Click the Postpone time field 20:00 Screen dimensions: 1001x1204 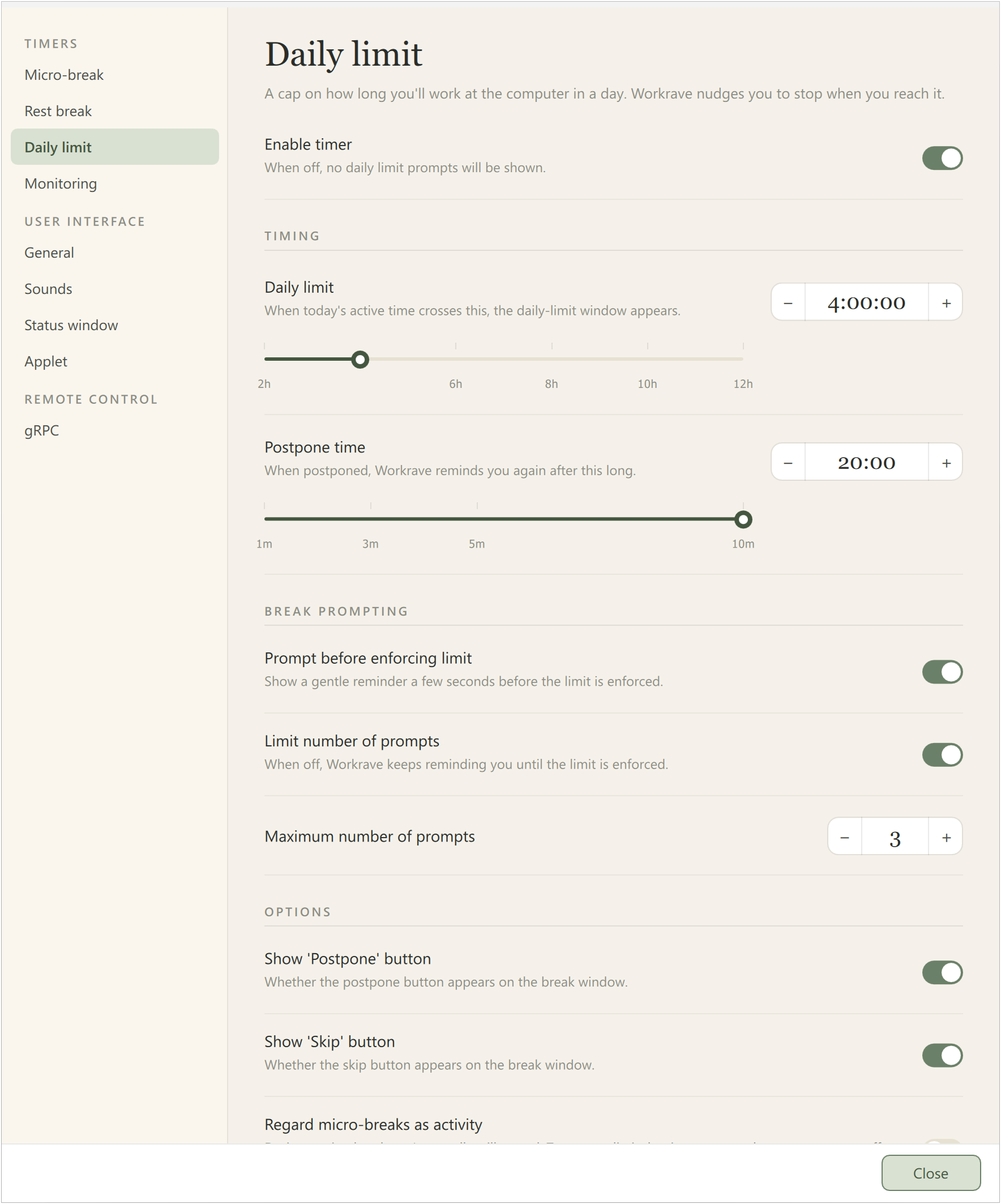tap(866, 462)
